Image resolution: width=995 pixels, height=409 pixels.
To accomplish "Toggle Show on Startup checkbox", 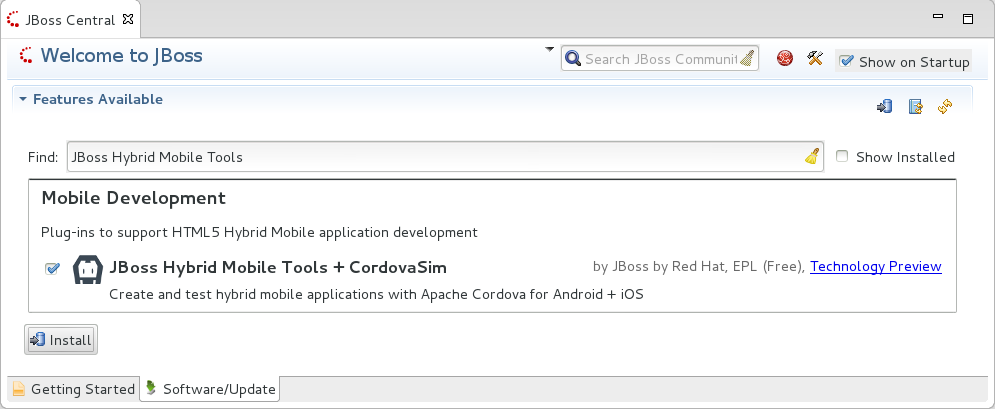I will [847, 62].
